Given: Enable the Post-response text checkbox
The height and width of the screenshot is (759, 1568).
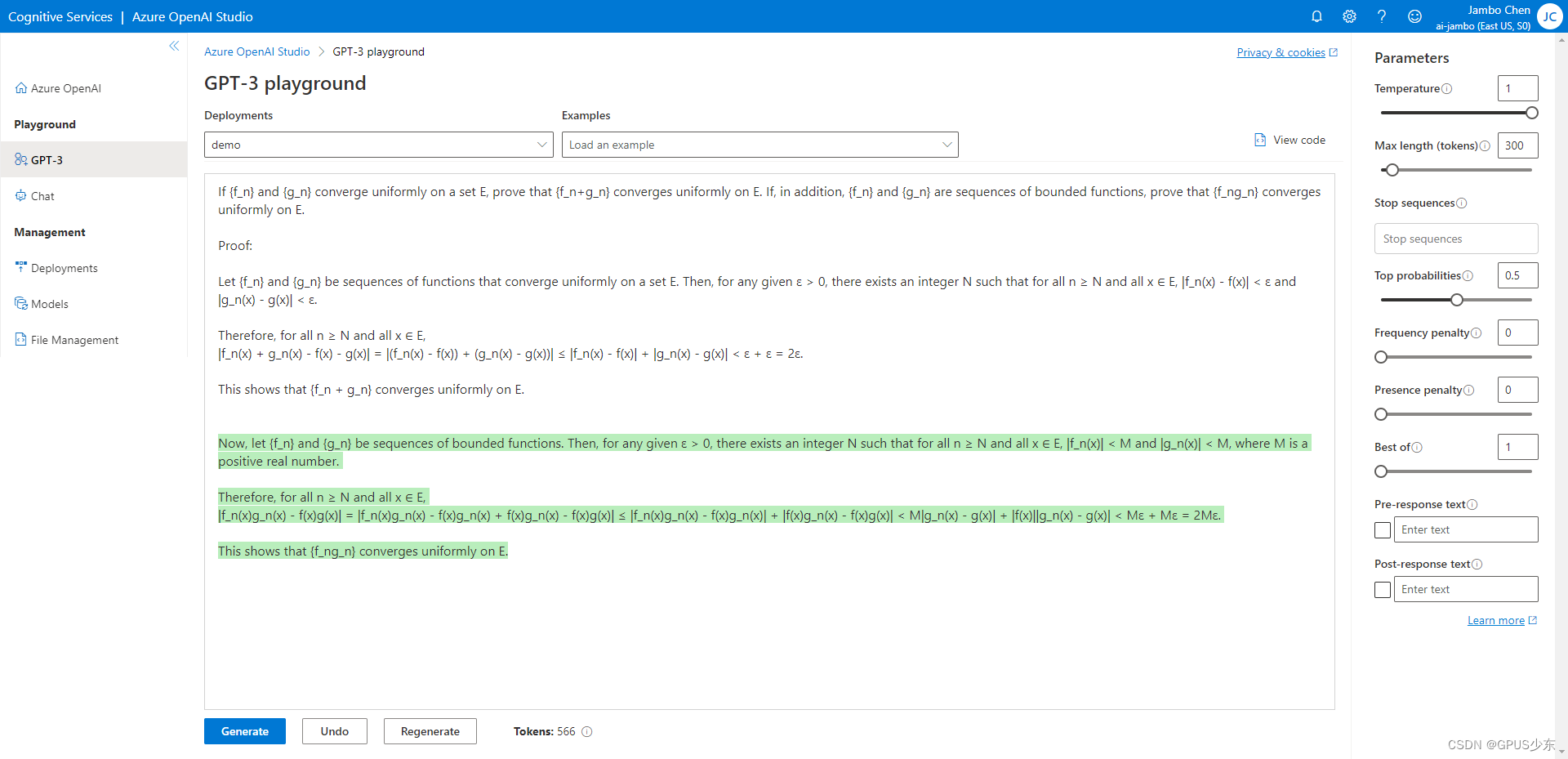Looking at the screenshot, I should 1382,590.
